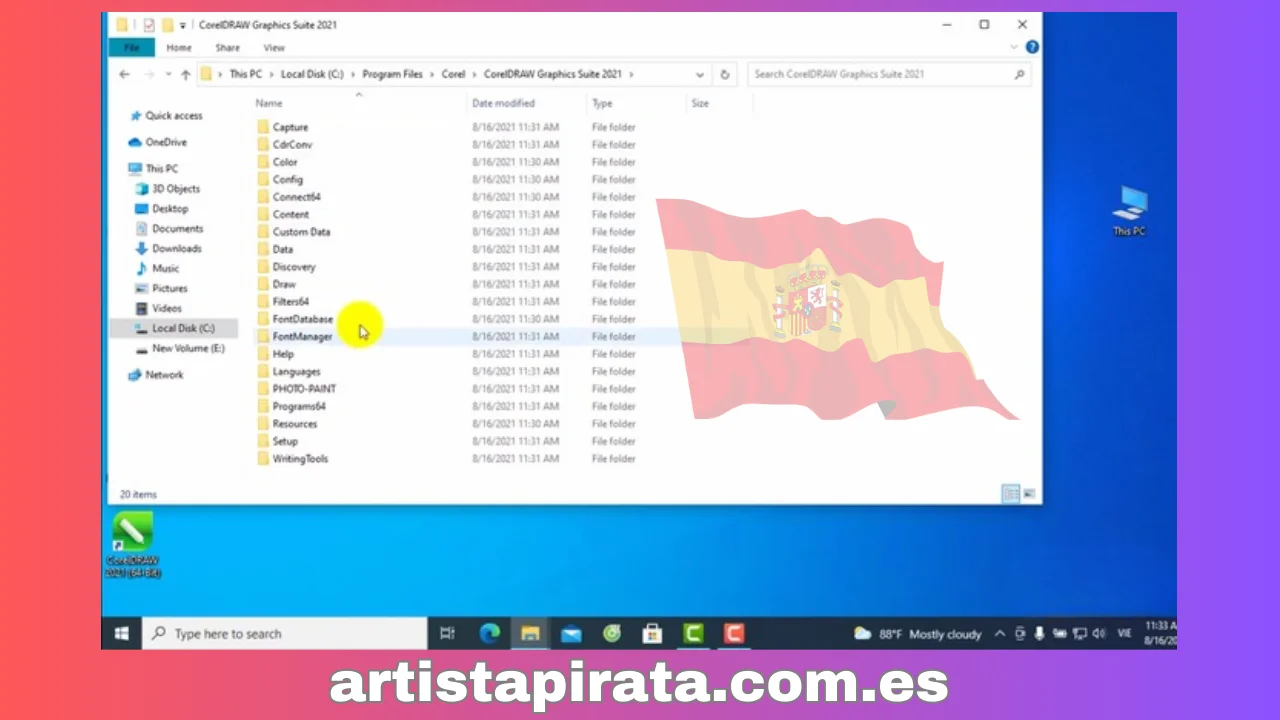Open the Home ribbon tab
The width and height of the screenshot is (1280, 720).
pyautogui.click(x=179, y=48)
